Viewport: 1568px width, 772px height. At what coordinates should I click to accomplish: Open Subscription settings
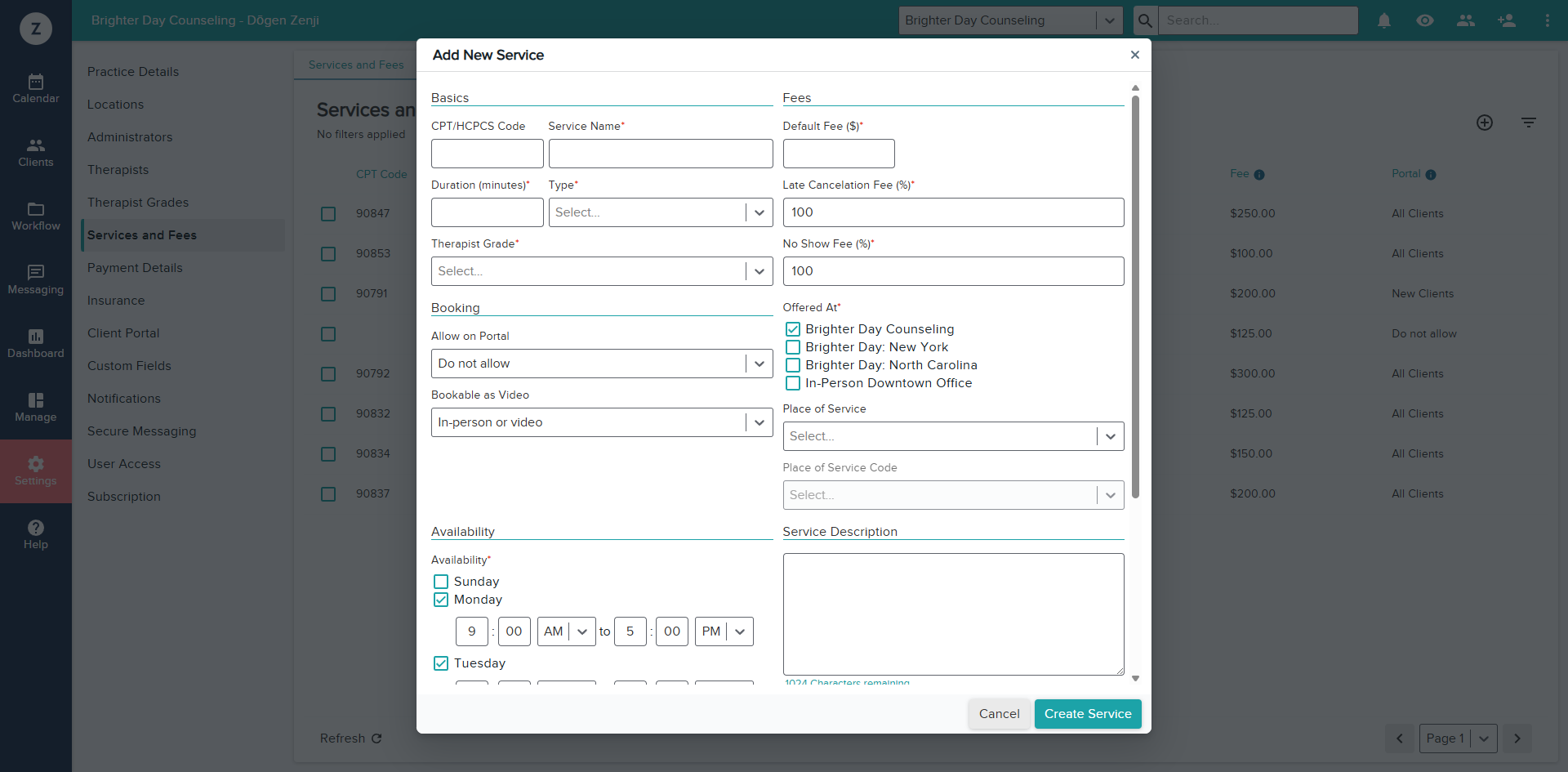click(124, 497)
